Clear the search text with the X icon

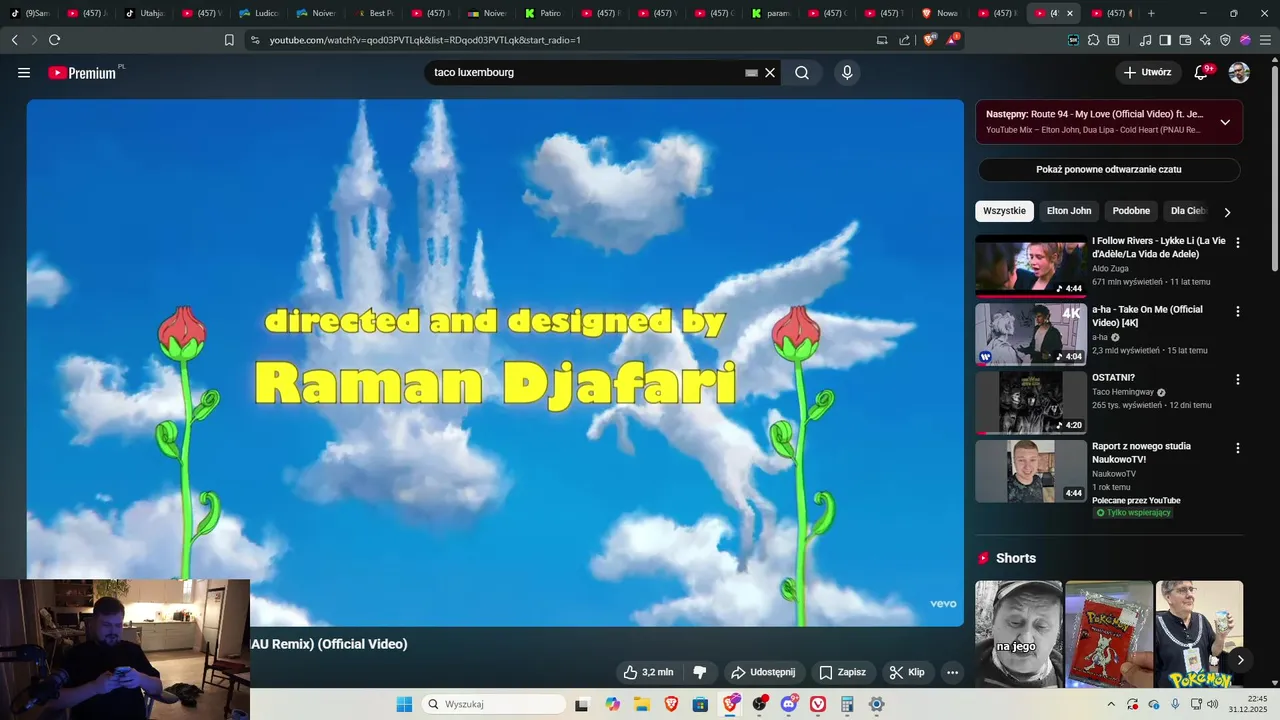pos(770,73)
